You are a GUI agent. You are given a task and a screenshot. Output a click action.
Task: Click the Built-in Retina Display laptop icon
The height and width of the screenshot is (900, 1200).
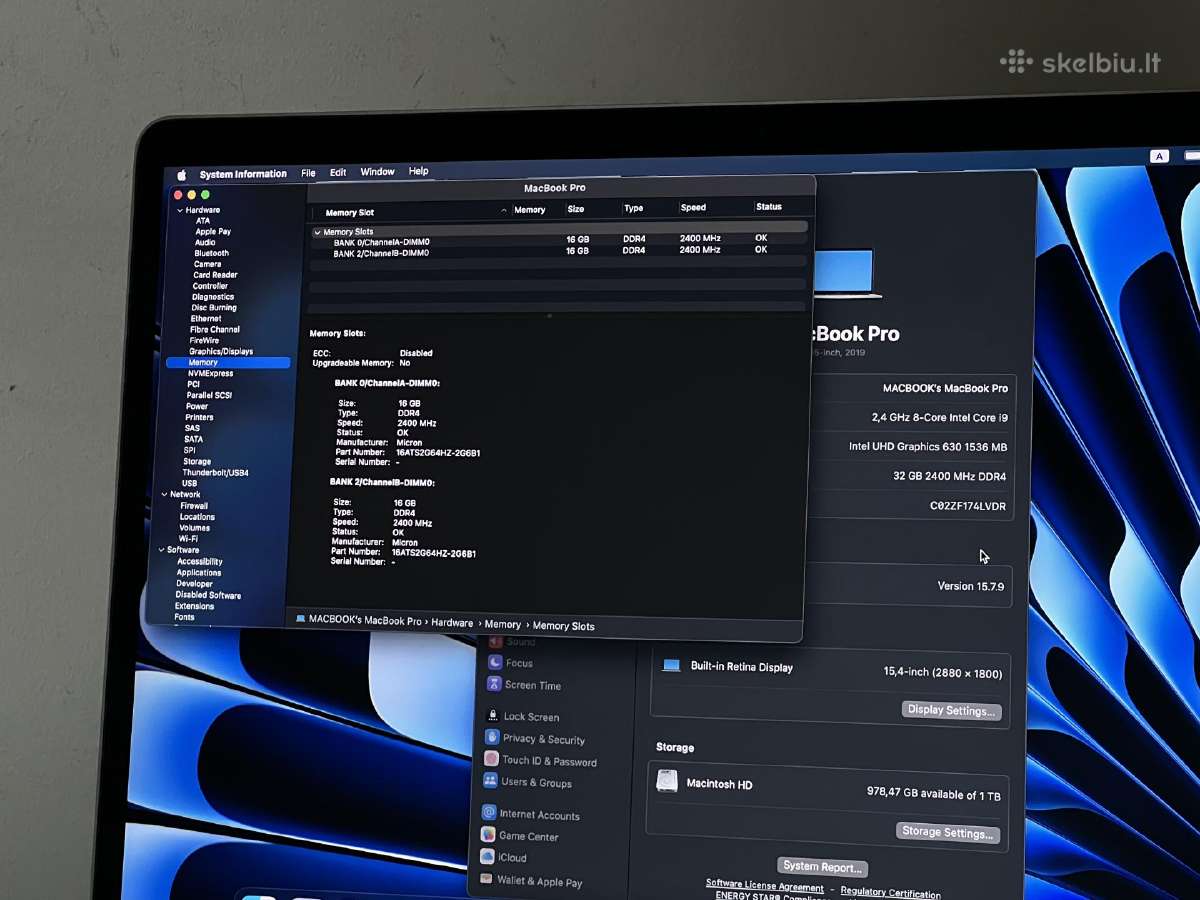(x=671, y=666)
